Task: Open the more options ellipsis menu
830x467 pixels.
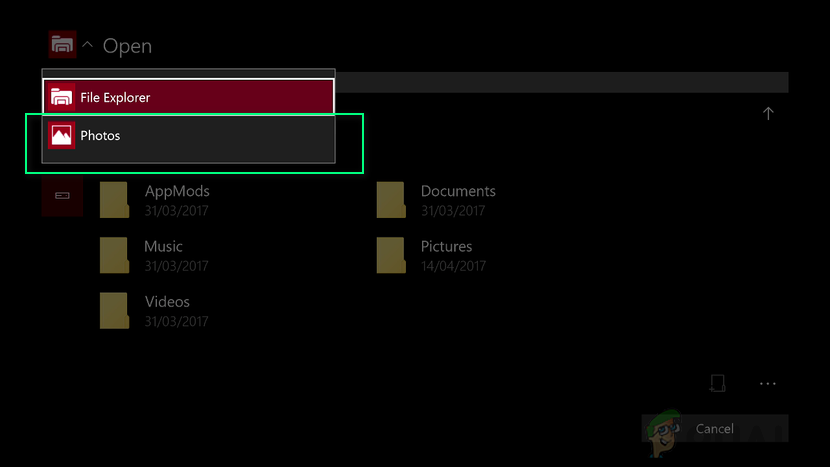Action: pos(768,383)
